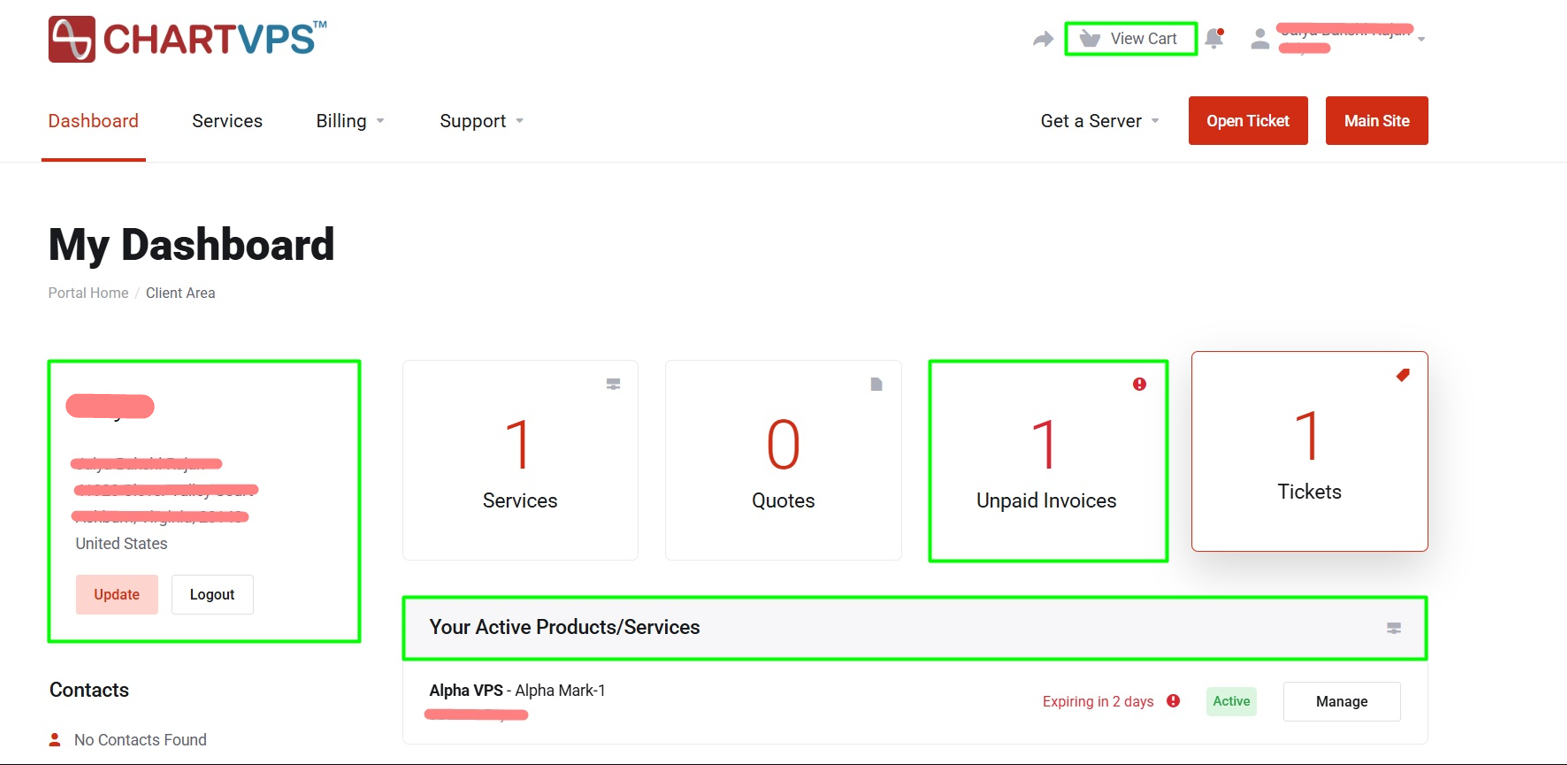This screenshot has width=1567, height=765.
Task: Open the Quotes count tile
Action: [x=783, y=460]
